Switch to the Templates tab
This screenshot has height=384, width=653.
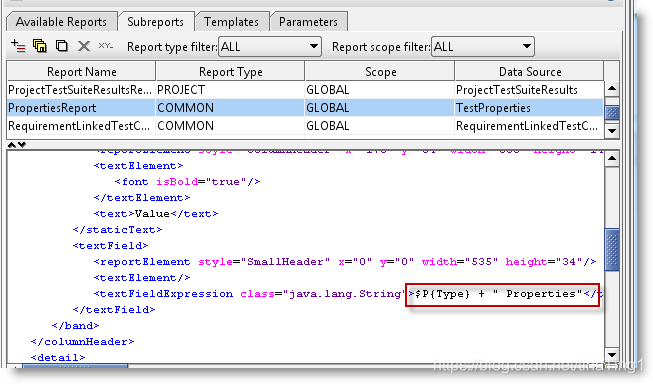tap(231, 22)
